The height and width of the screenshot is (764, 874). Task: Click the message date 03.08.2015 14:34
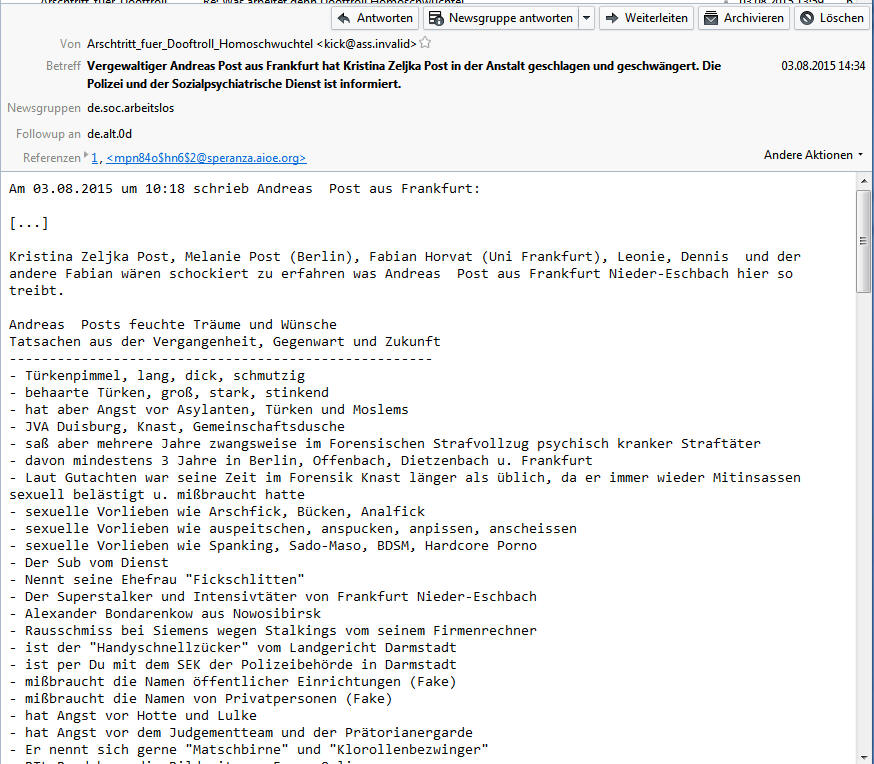point(823,66)
